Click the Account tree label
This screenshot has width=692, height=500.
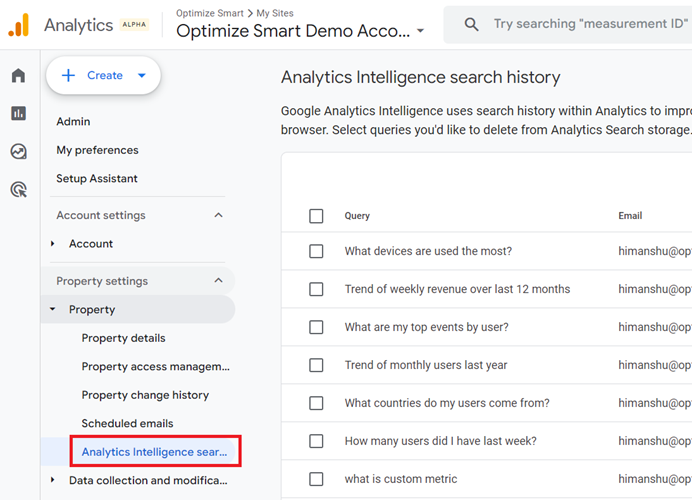[91, 244]
